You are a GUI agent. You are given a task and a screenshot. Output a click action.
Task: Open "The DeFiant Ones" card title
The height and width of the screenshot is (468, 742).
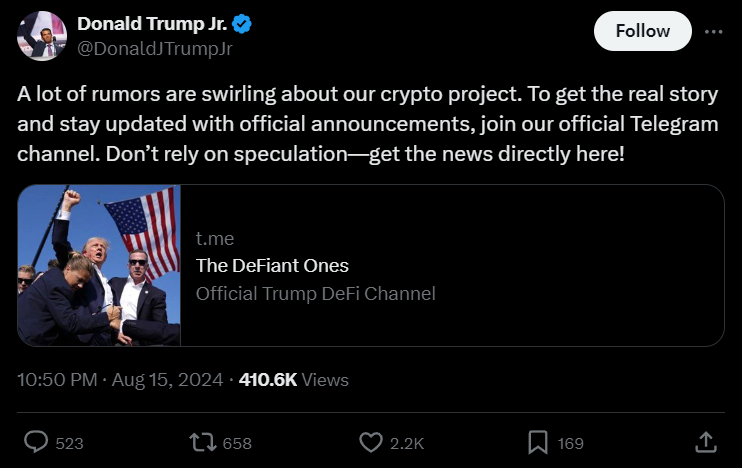(272, 265)
